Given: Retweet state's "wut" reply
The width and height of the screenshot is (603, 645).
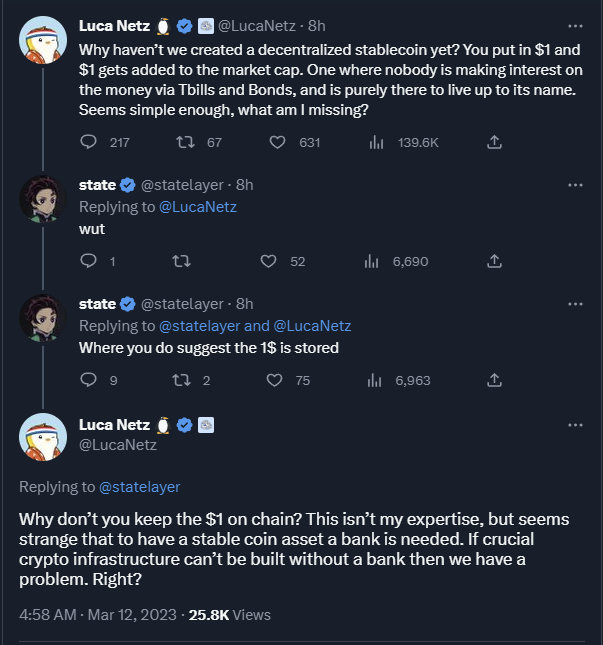Looking at the screenshot, I should tap(182, 261).
